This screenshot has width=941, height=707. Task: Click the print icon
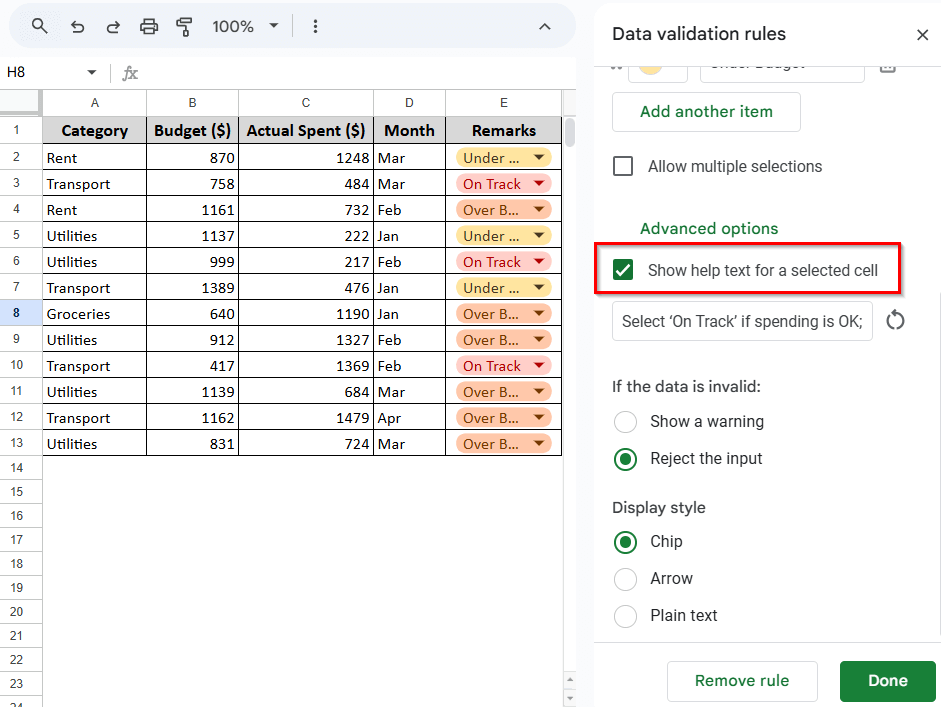(149, 26)
